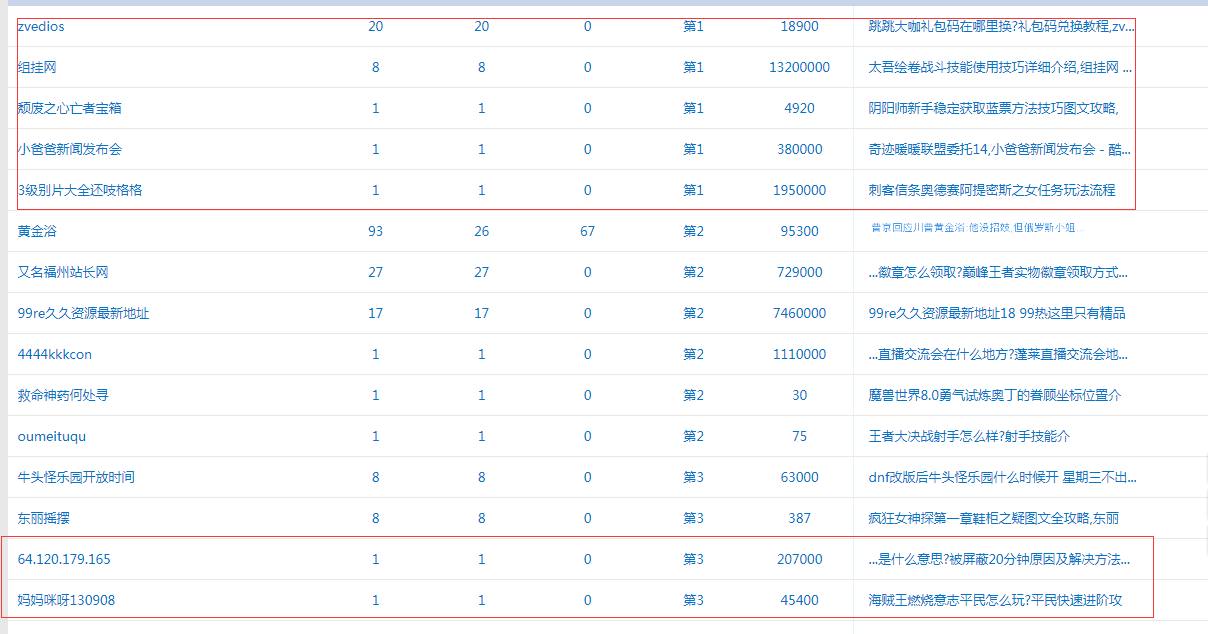
Task: Click the 'oumeituqu' keyword link
Action: click(x=52, y=437)
